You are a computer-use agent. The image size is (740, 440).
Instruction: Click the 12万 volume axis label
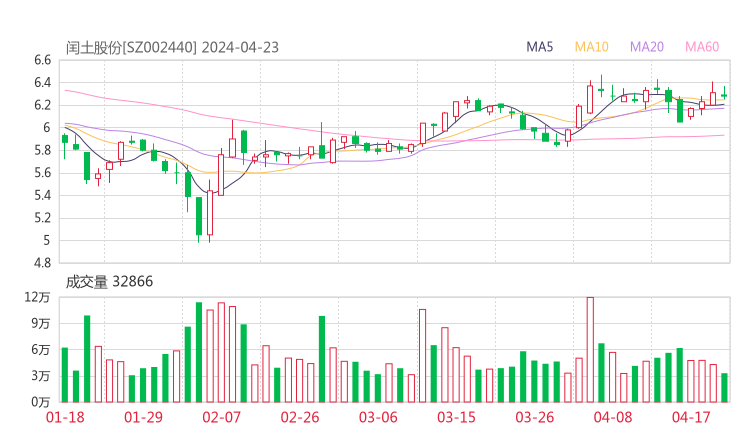[38, 297]
